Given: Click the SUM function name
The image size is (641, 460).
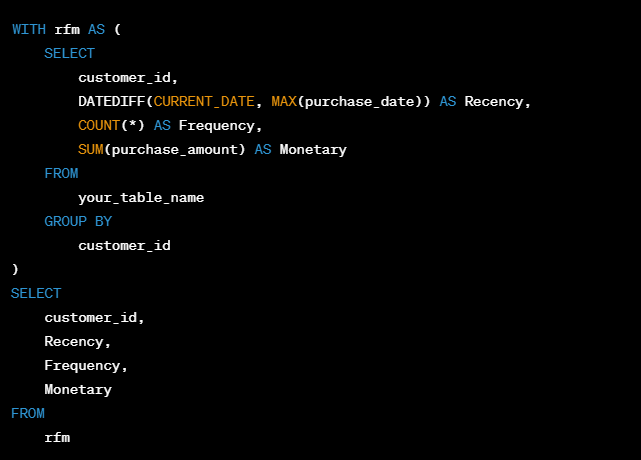Looking at the screenshot, I should (90, 149).
